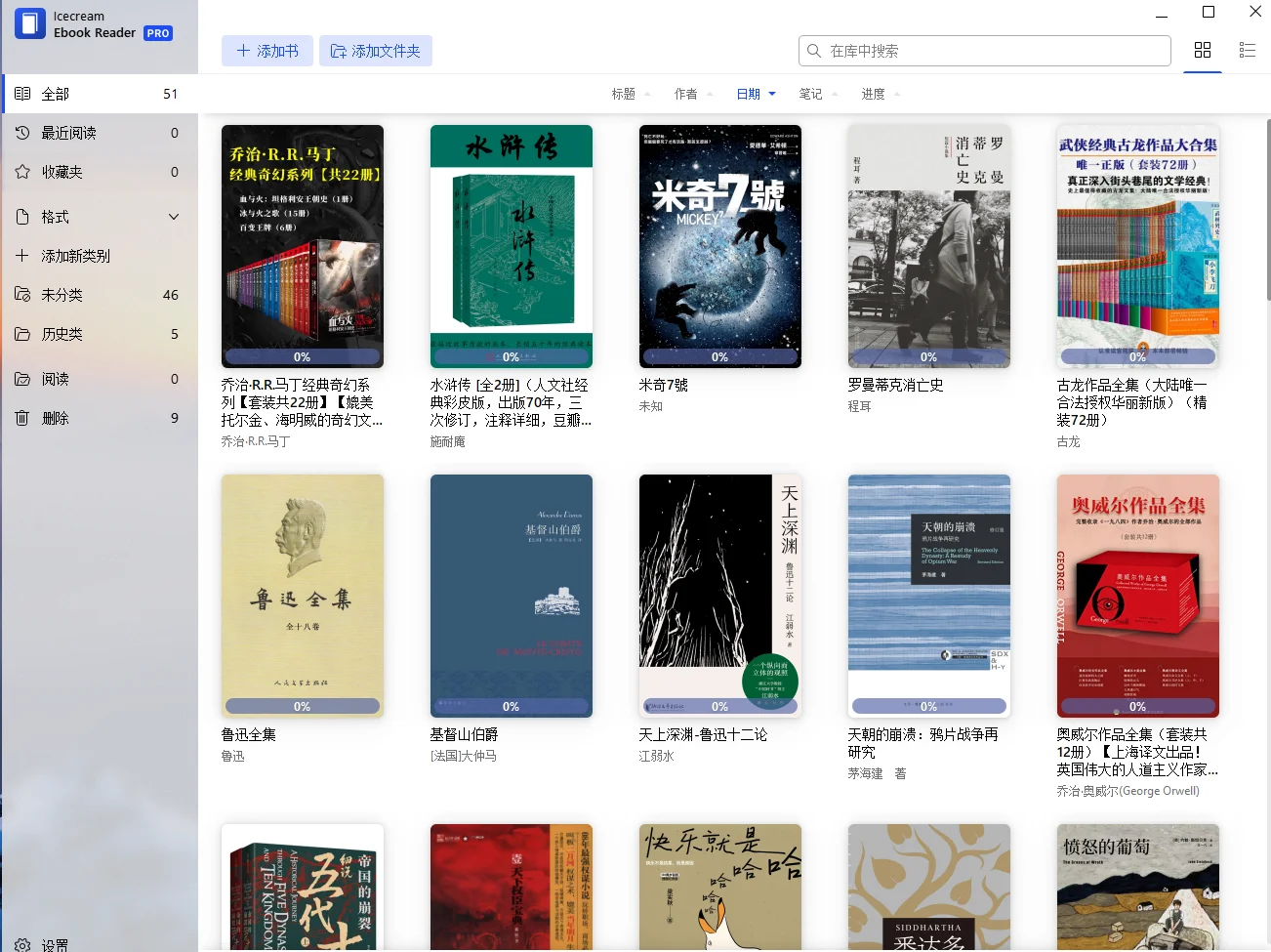Sort by 标题 column
Image resolution: width=1271 pixels, height=952 pixels.
[x=631, y=94]
